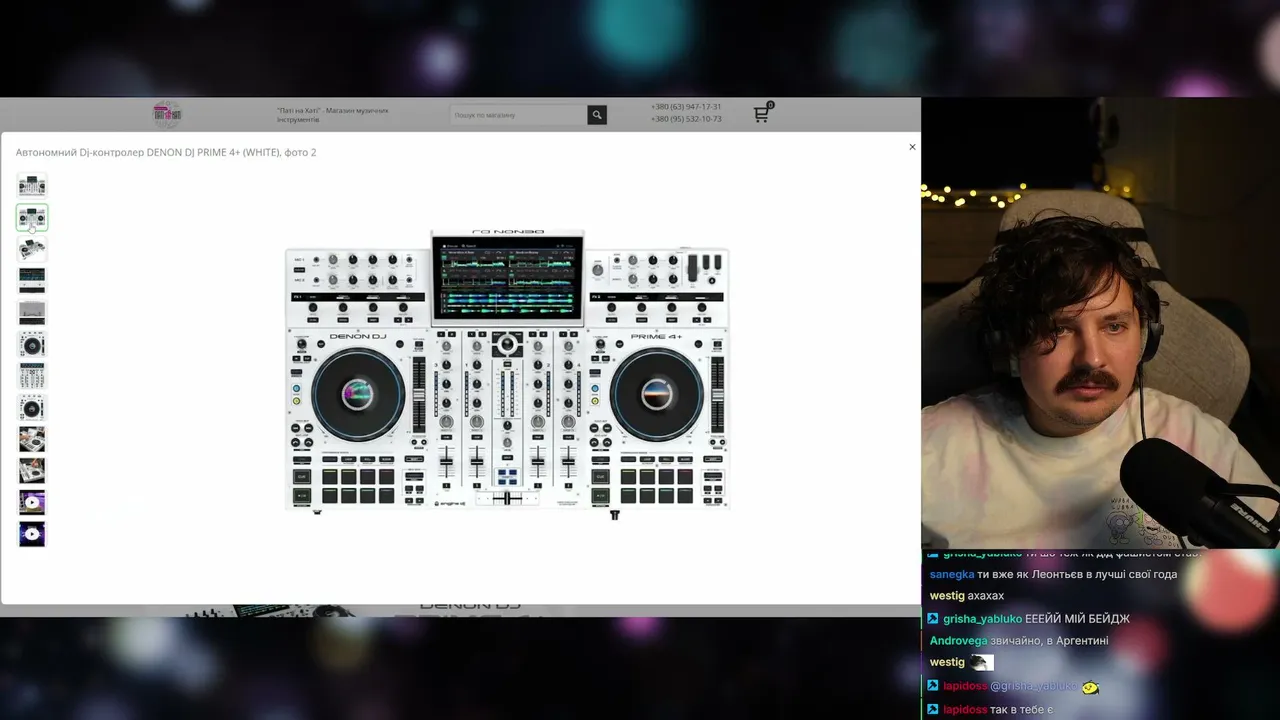The height and width of the screenshot is (720, 1280).
Task: View the ninth thumbnail, first hands-on photo
Action: pyautogui.click(x=32, y=439)
